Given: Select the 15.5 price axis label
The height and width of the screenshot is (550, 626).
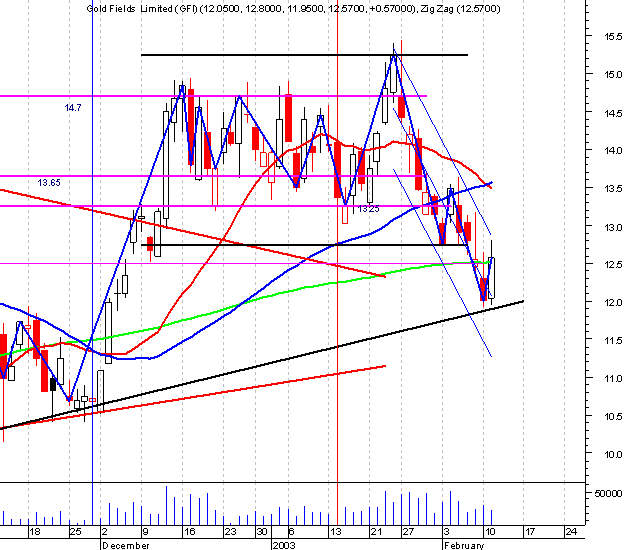Looking at the screenshot, I should coord(613,37).
